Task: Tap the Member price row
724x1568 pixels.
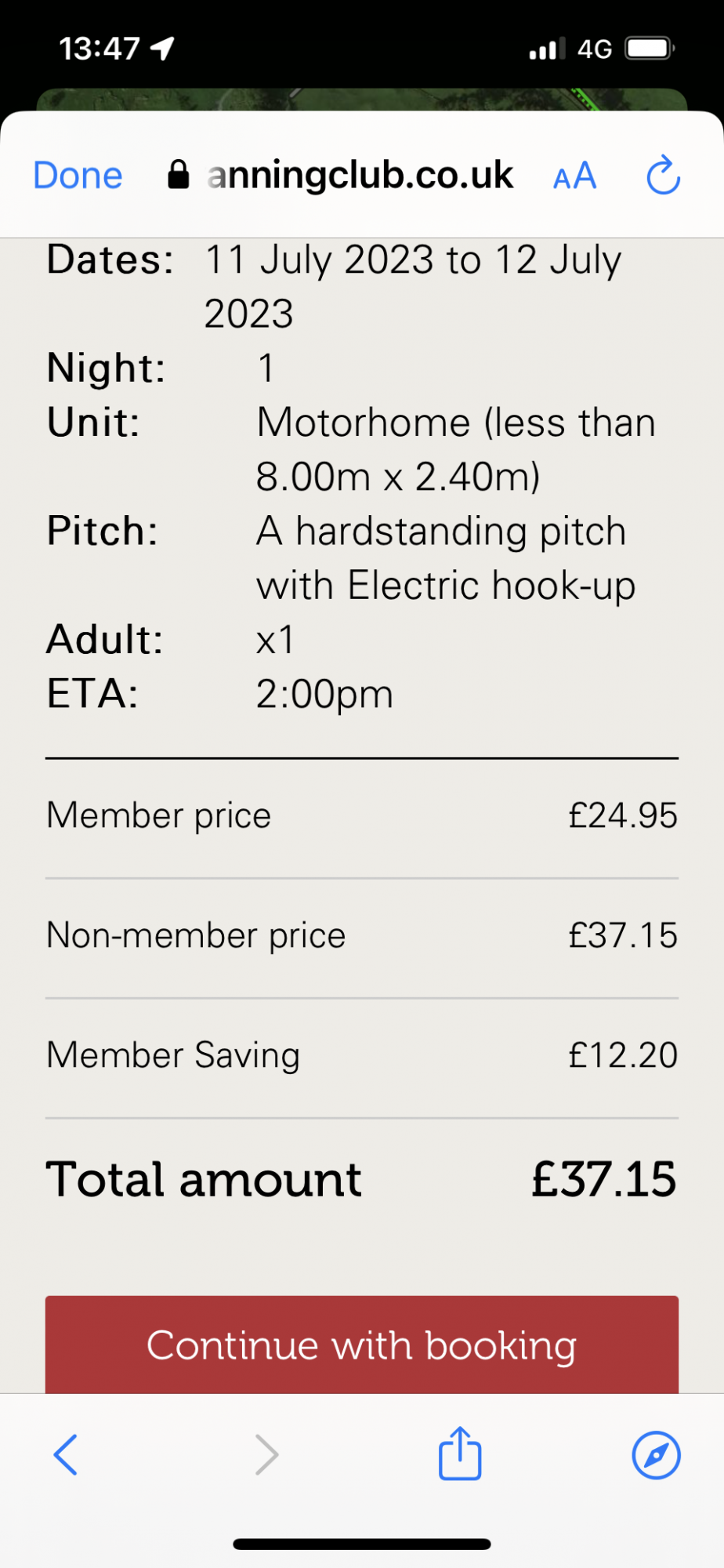Action: click(360, 815)
